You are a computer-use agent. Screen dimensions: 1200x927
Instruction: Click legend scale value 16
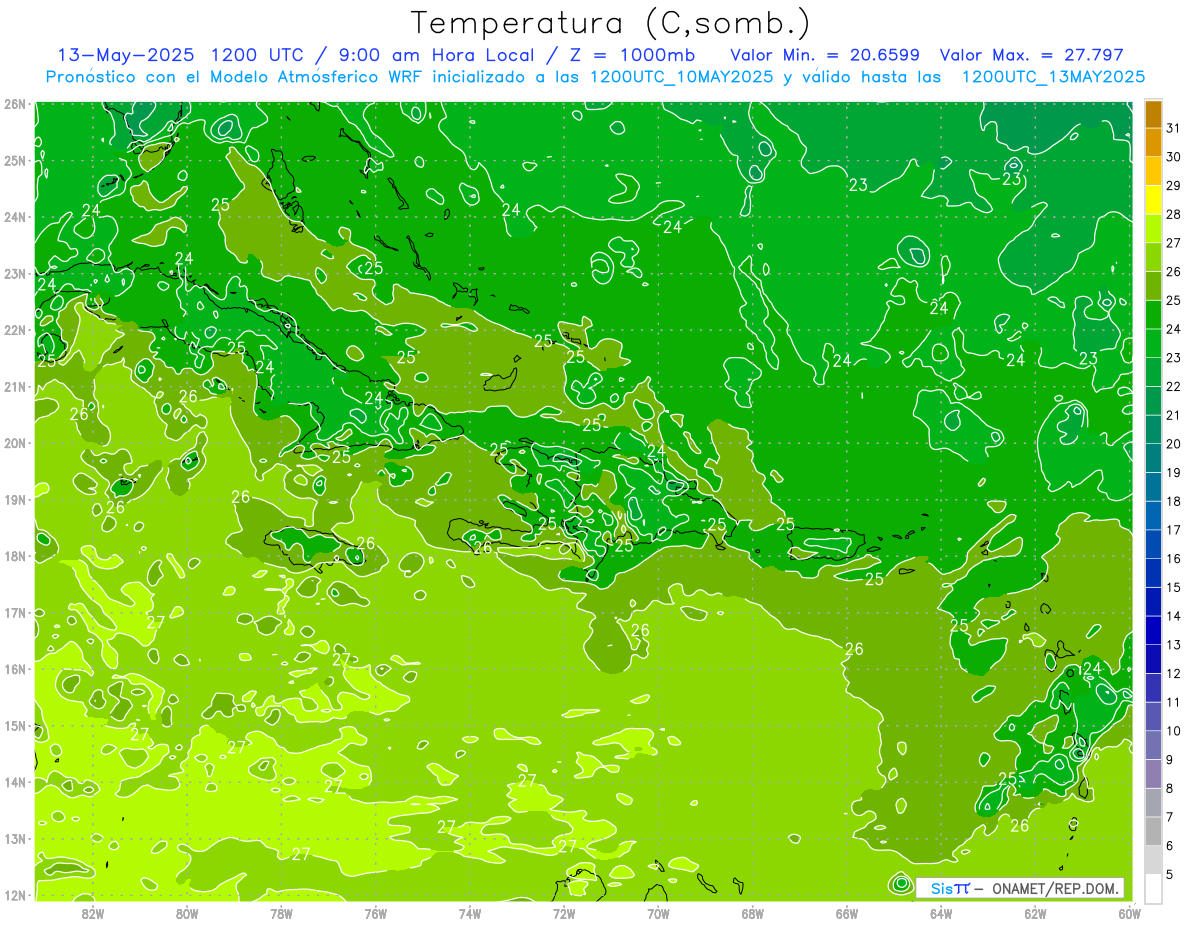[x=1174, y=558]
